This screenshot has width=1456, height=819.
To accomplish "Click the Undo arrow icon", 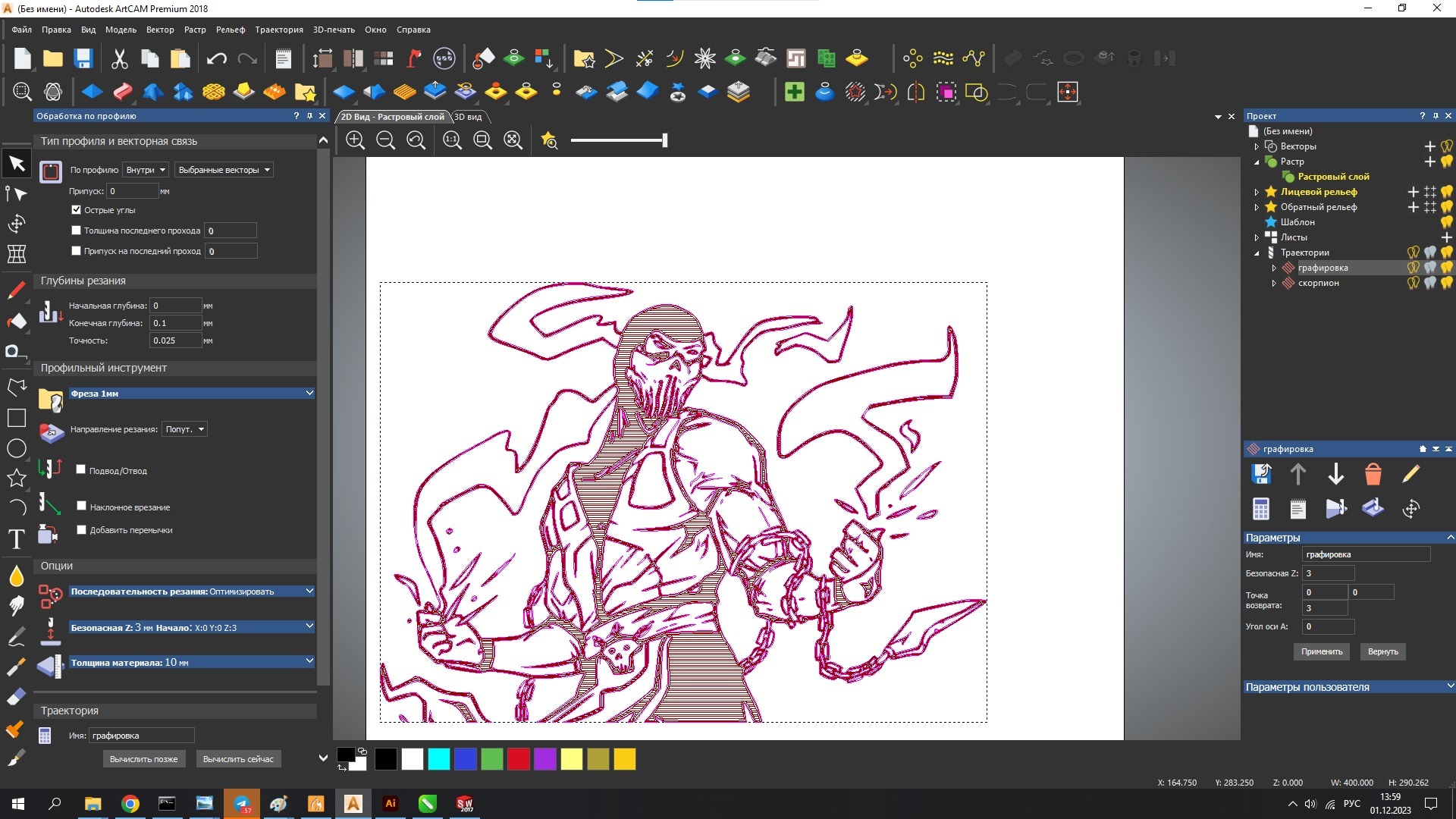I will pos(216,58).
